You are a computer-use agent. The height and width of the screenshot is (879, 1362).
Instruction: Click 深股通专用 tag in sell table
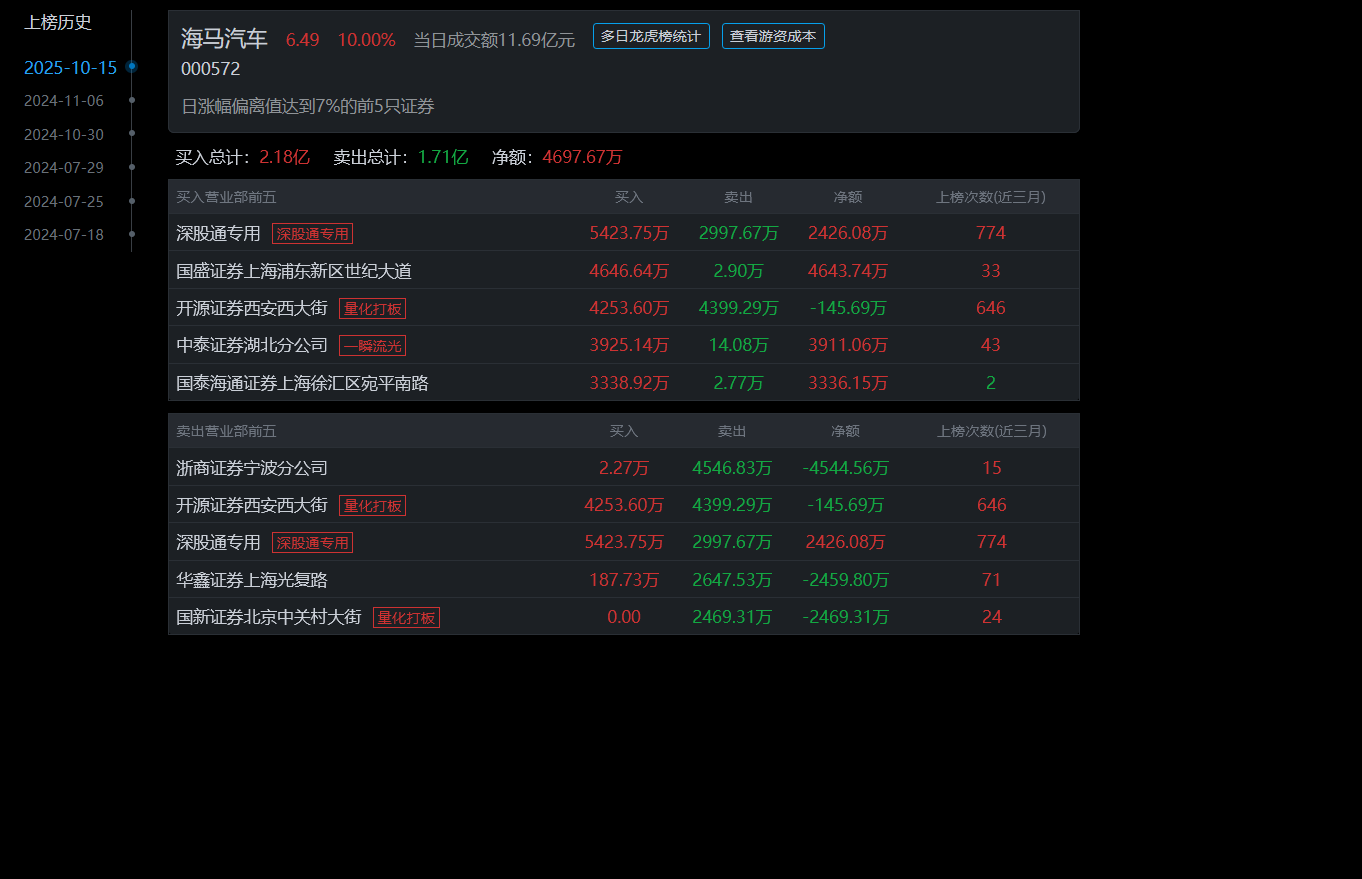click(312, 542)
